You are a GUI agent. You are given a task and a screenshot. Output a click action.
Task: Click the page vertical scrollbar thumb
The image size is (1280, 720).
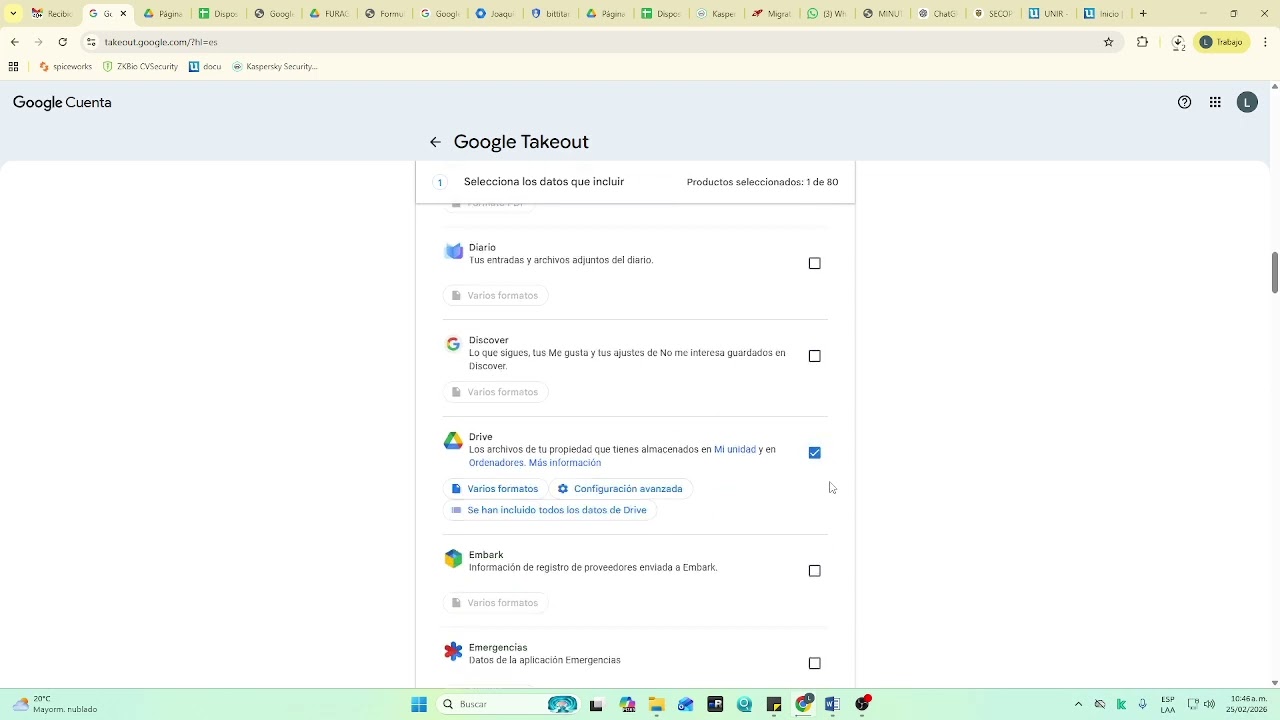tap(1274, 272)
